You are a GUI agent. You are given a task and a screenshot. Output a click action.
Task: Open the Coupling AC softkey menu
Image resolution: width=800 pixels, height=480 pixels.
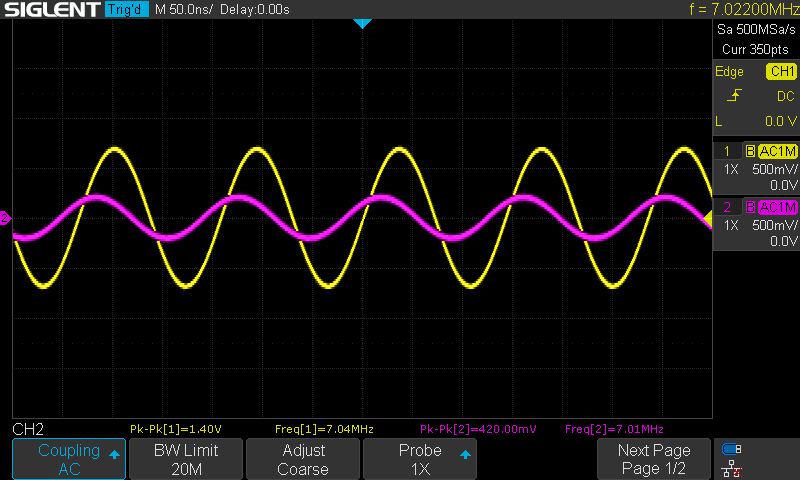click(x=69, y=459)
